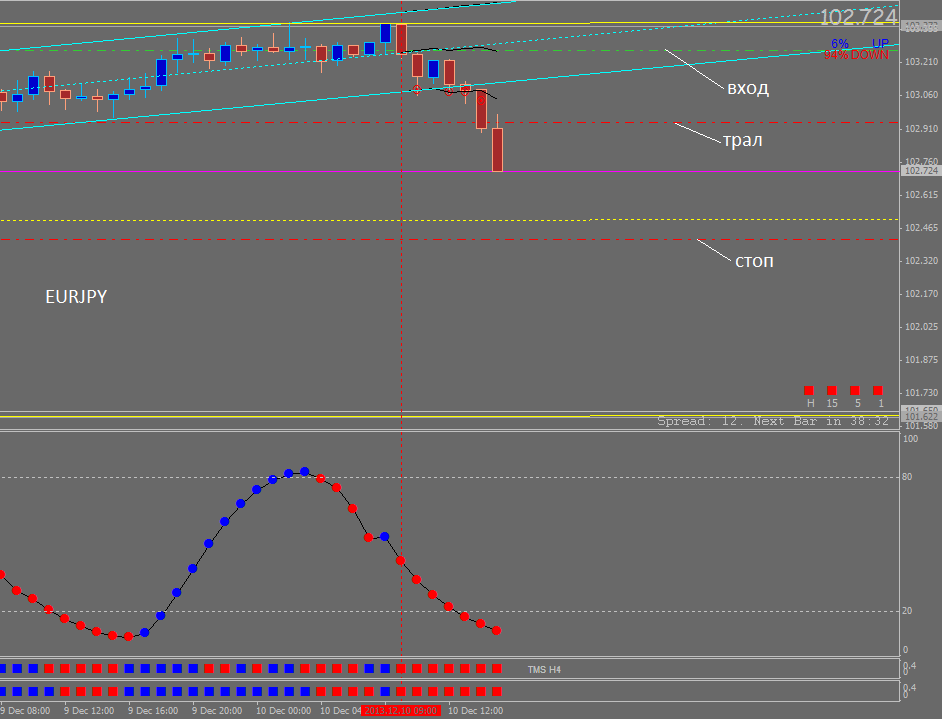
Task: Click the 102.615 price axis value
Action: pyautogui.click(x=922, y=195)
